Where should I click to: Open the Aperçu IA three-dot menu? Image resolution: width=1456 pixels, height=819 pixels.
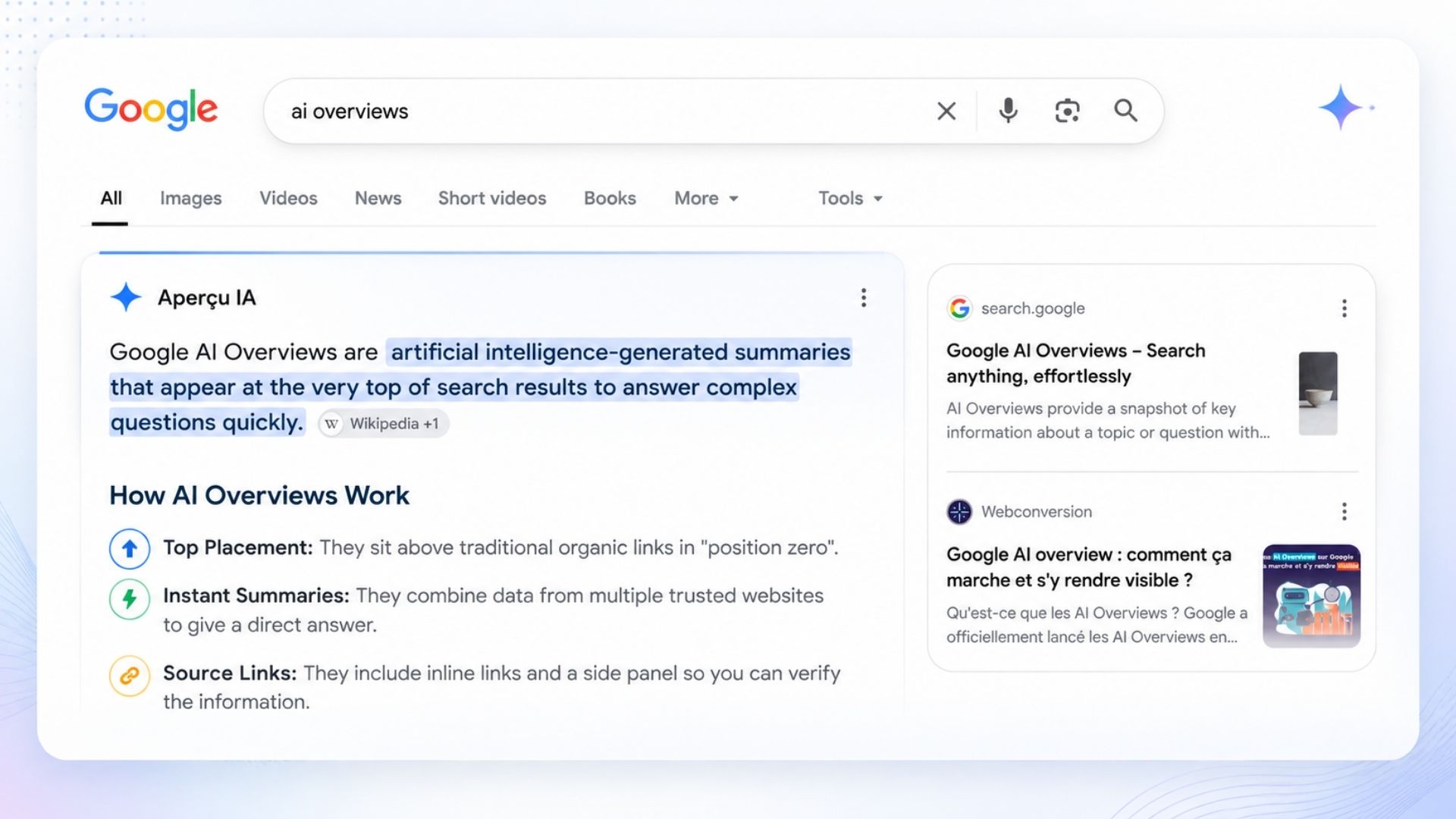[x=863, y=298]
